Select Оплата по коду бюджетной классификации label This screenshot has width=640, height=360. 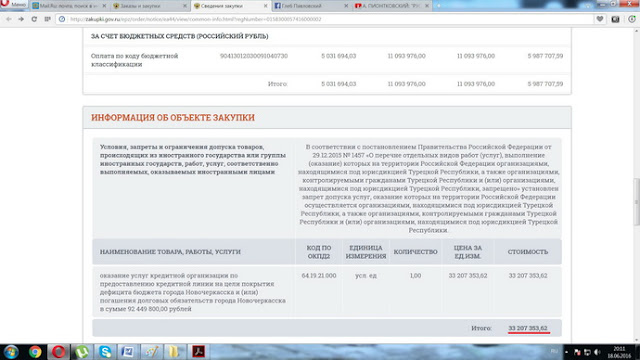pyautogui.click(x=135, y=60)
